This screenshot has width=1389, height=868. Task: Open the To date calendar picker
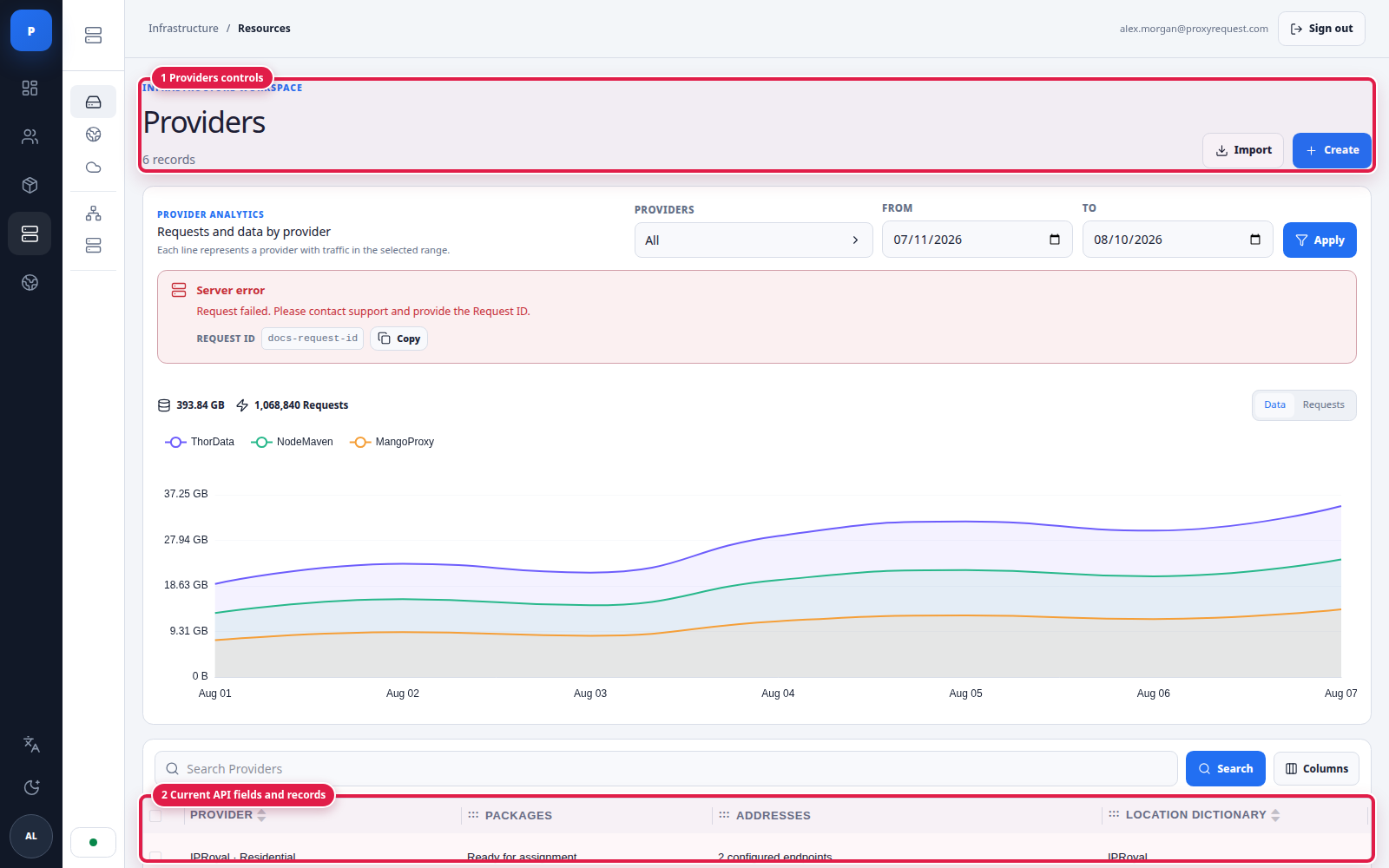pyautogui.click(x=1255, y=240)
